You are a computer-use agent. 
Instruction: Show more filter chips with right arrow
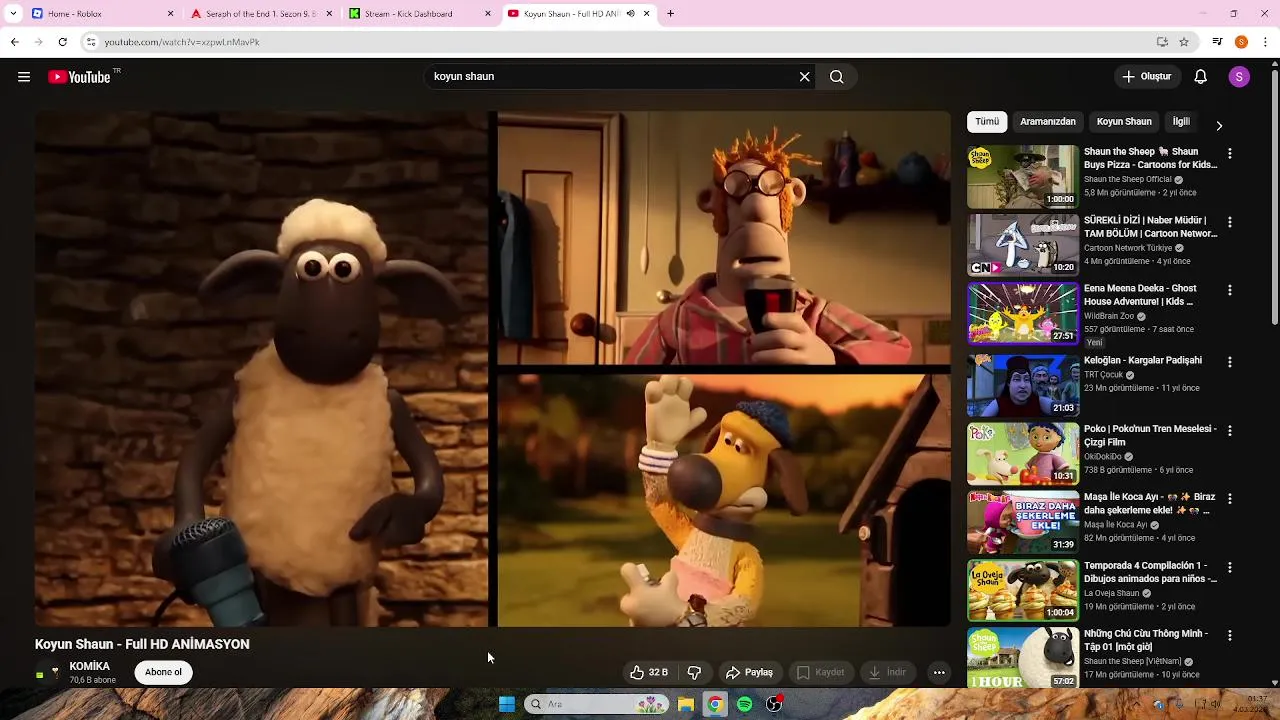1219,125
